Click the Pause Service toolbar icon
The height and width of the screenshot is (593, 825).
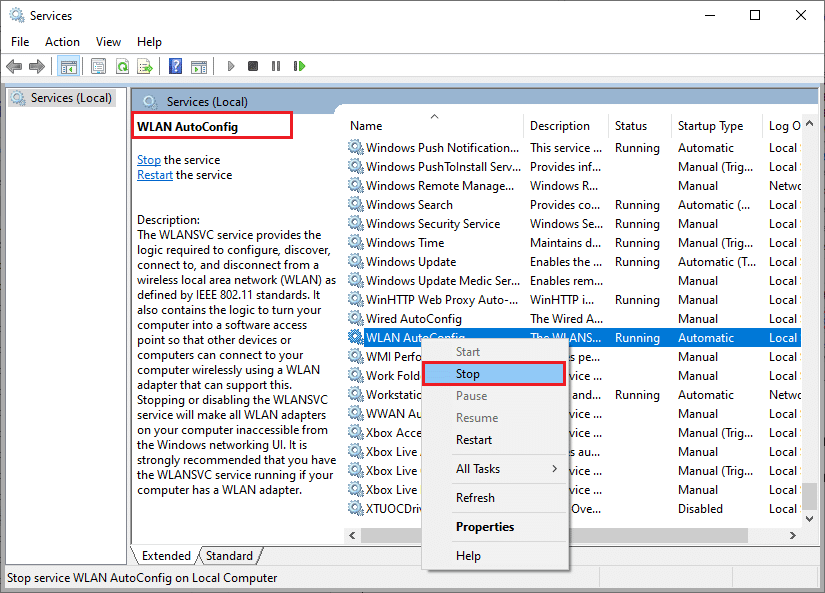click(276, 66)
